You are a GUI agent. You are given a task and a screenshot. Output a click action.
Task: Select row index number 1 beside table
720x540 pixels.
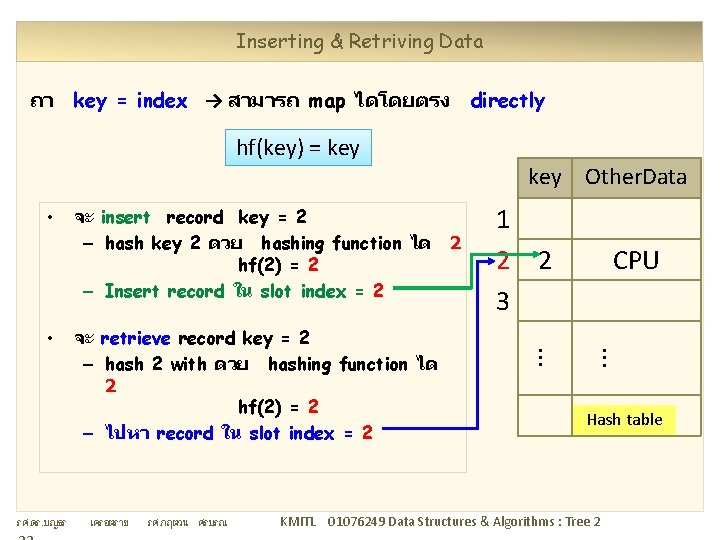503,219
